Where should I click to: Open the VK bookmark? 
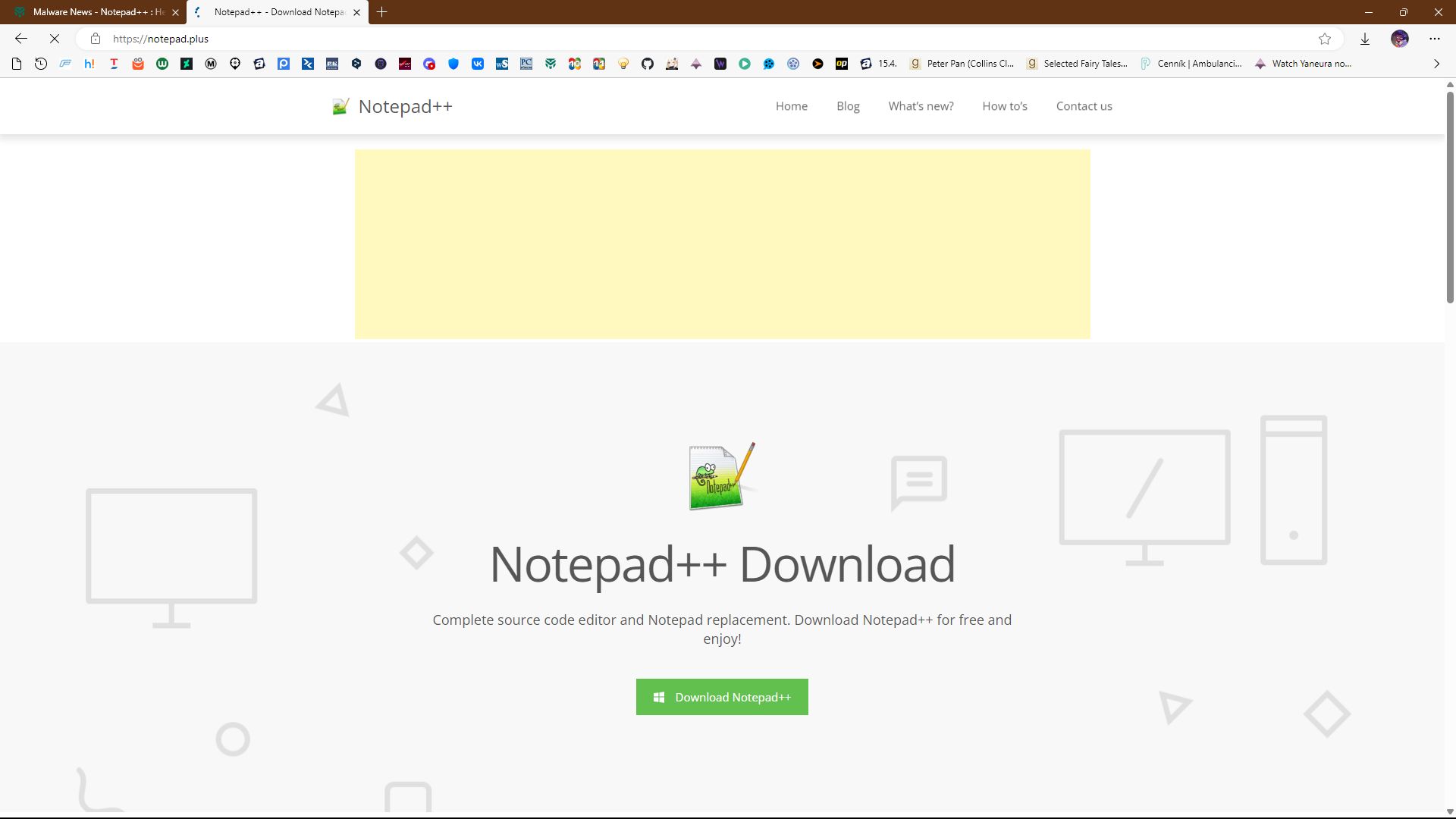click(478, 64)
